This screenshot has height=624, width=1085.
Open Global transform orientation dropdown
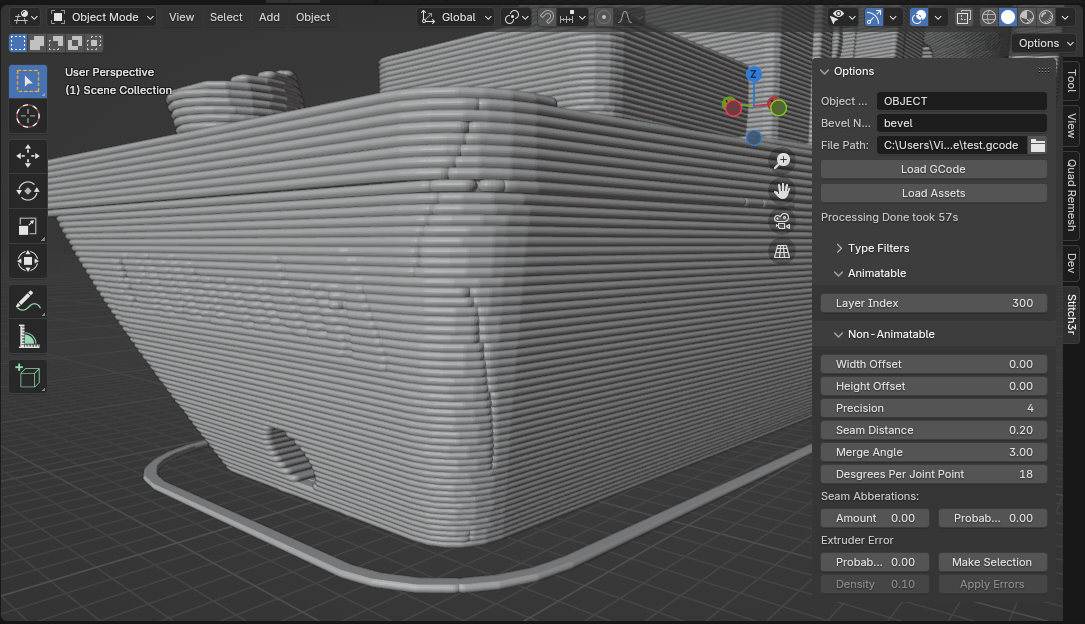click(456, 17)
